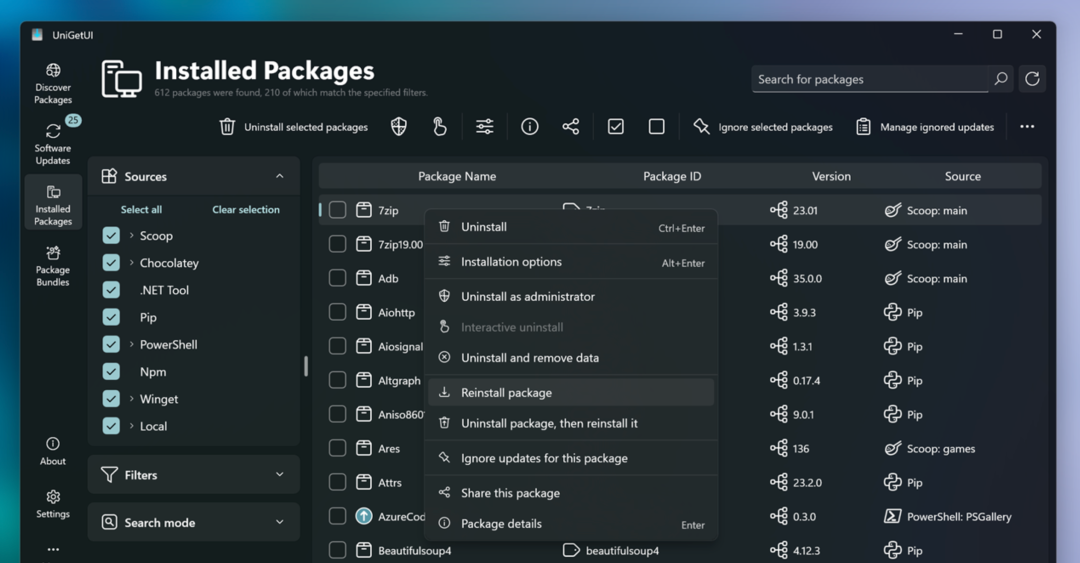Image resolution: width=1080 pixels, height=563 pixels.
Task: Toggle the Npm source checkbox
Action: [x=111, y=372]
